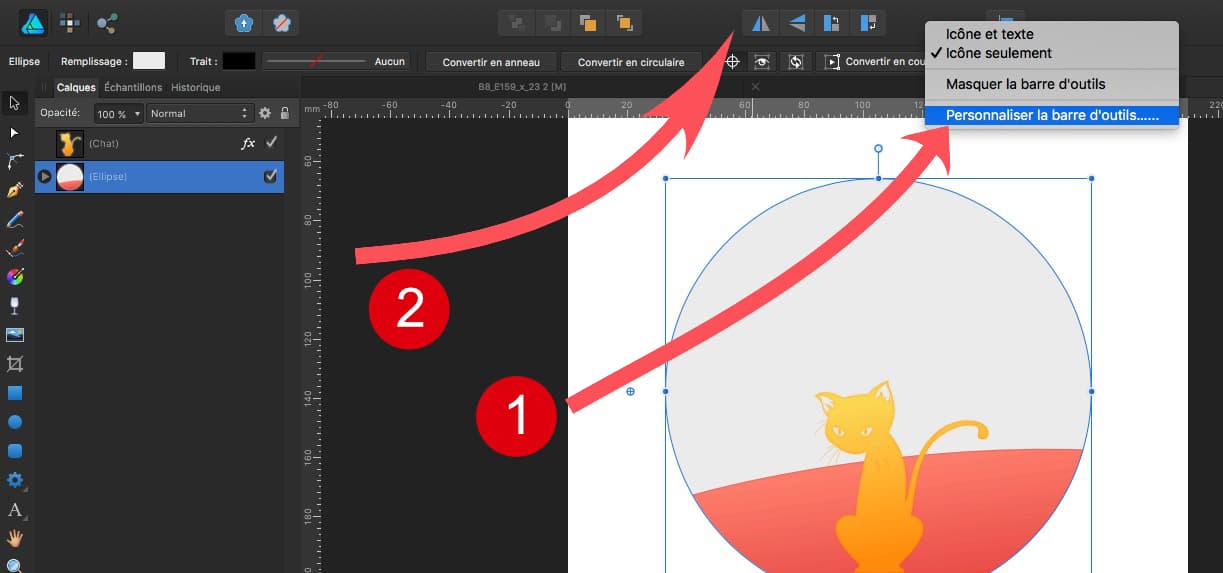Select the Artistic Text tool
This screenshot has width=1223, height=573.
(x=15, y=510)
